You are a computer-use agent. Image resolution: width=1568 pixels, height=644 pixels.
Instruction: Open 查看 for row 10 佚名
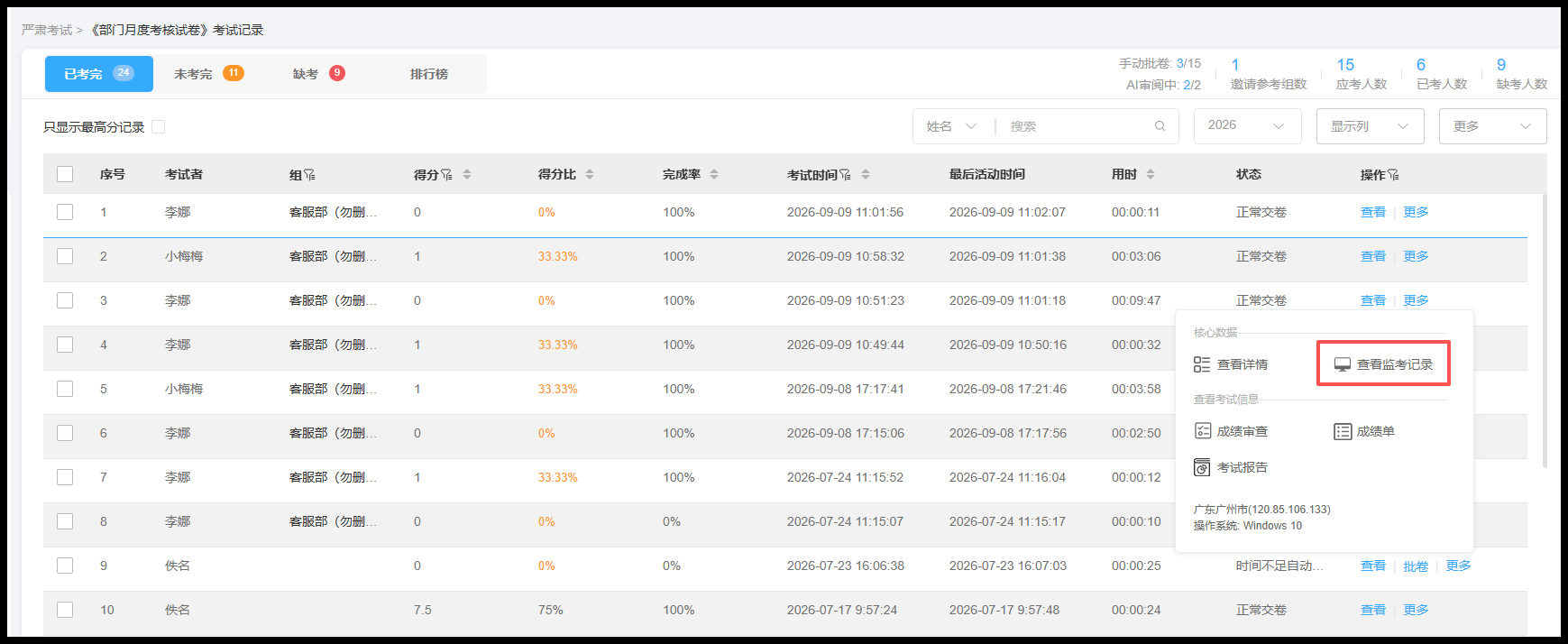coord(1373,610)
